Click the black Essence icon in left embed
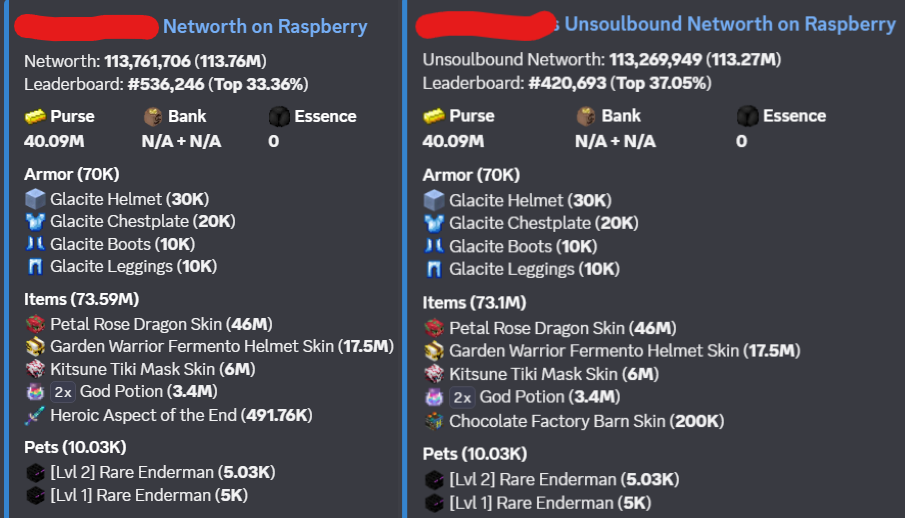905x518 pixels. 279,117
